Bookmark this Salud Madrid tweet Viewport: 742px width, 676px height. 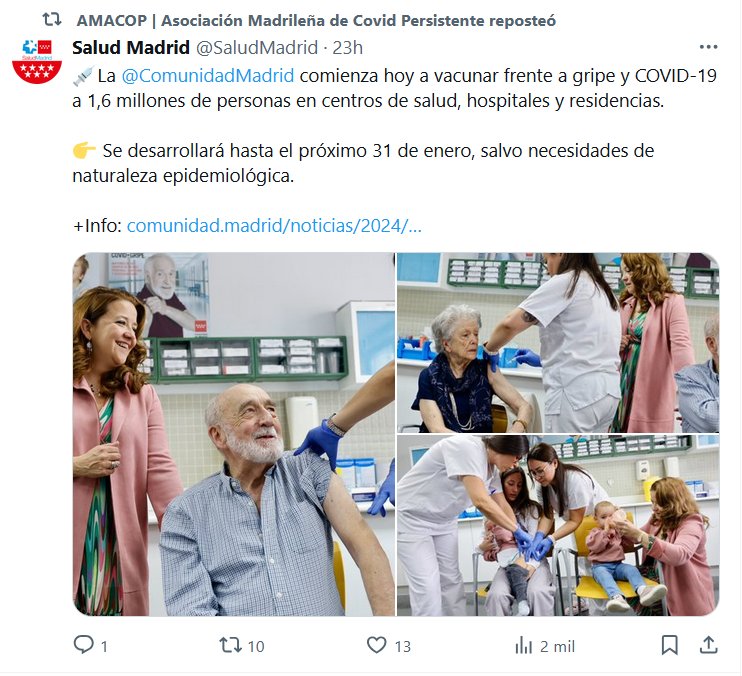669,645
